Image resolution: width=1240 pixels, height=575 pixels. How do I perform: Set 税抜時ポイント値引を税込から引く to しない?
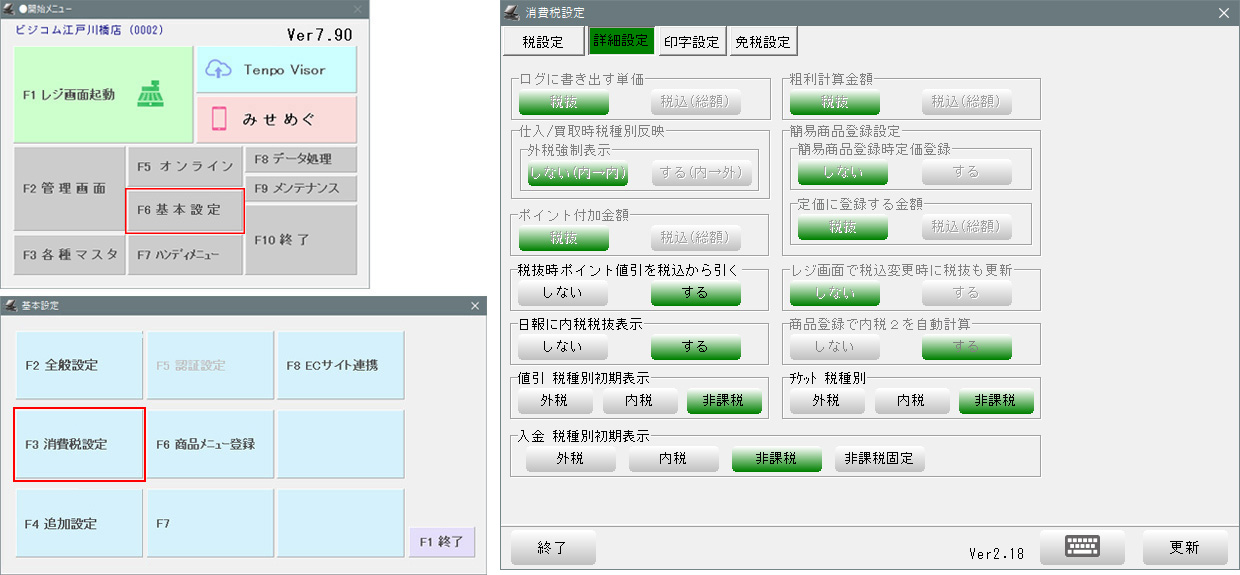[x=564, y=293]
